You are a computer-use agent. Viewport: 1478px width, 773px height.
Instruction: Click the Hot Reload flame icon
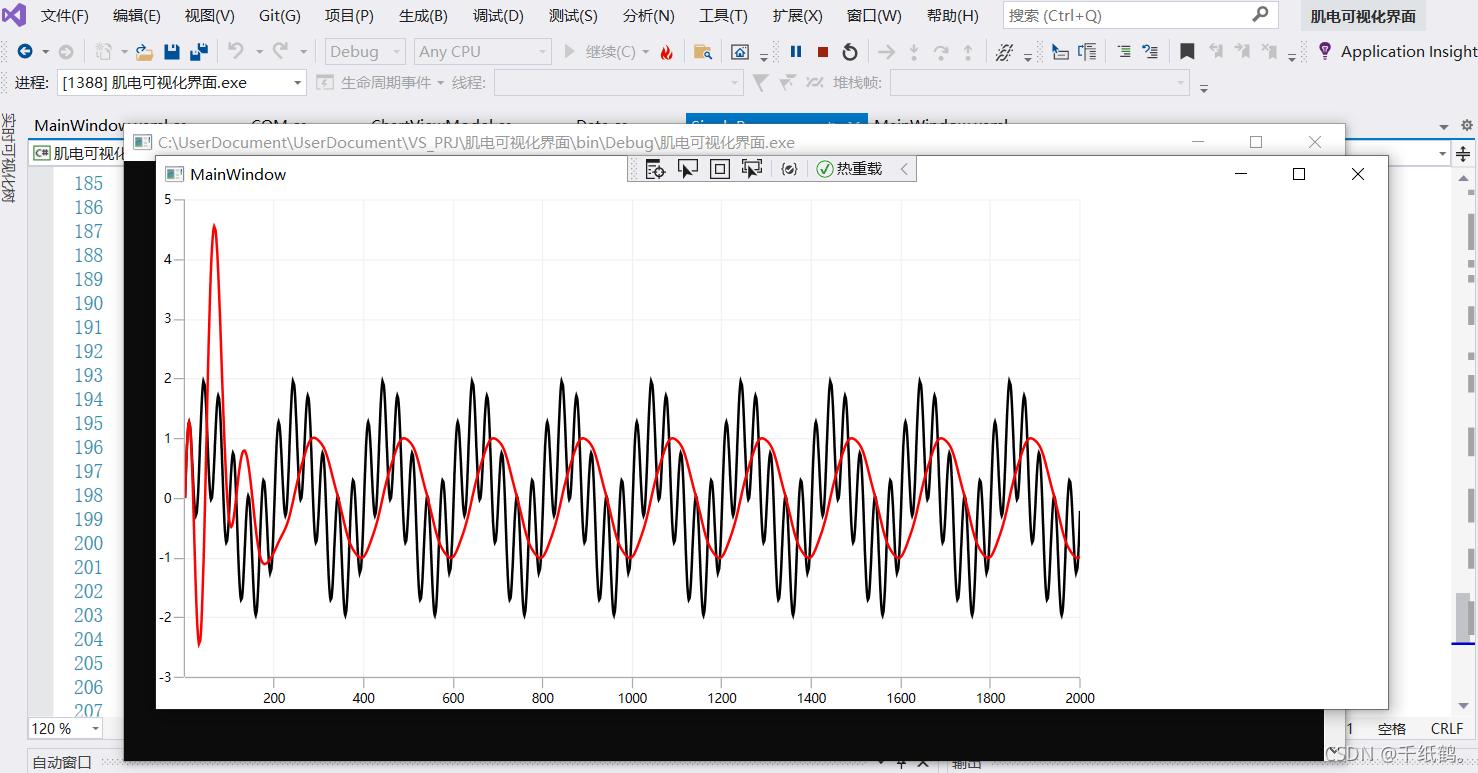click(667, 52)
